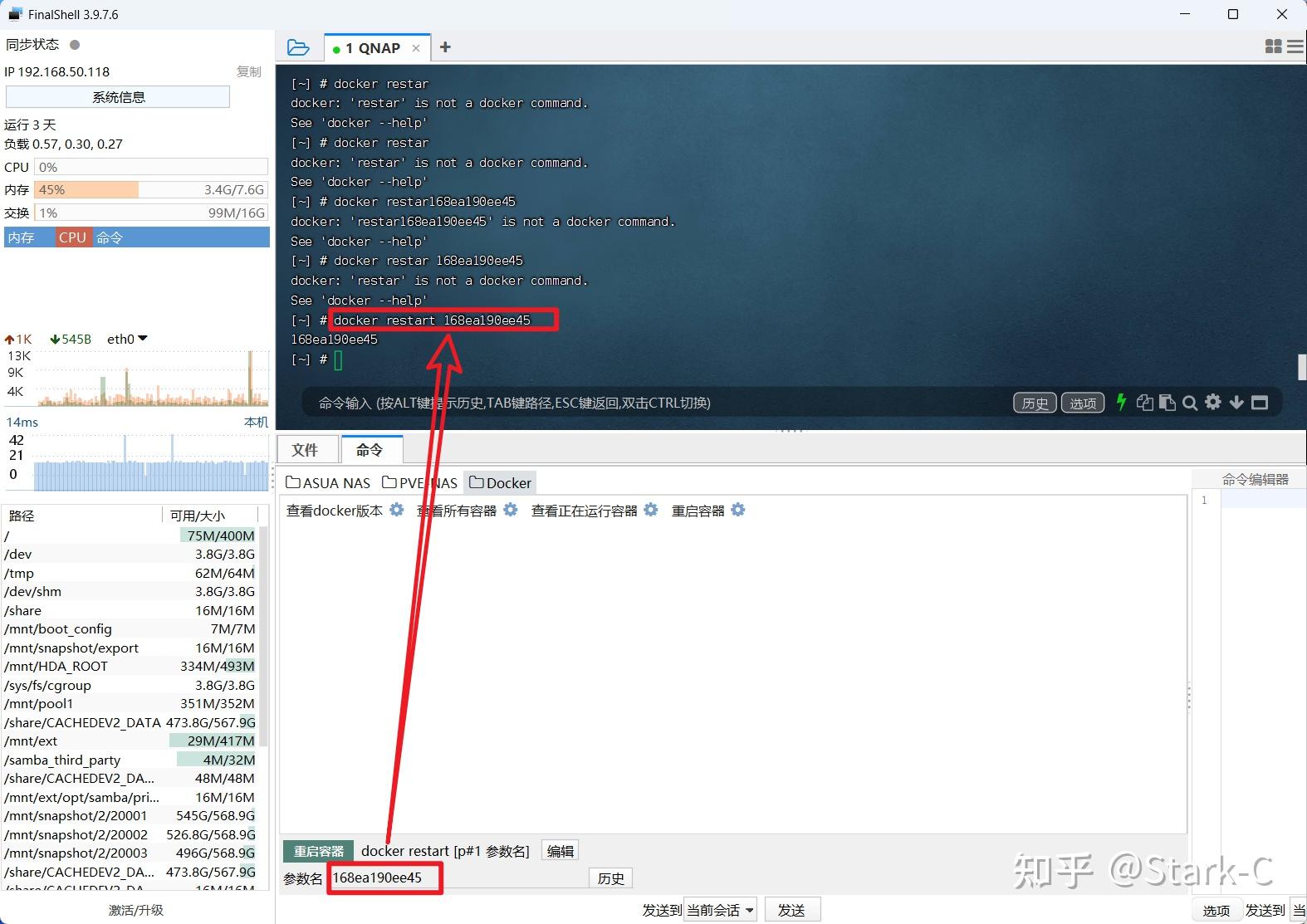Click the down-arrow icon in terminal toolbar
This screenshot has width=1307, height=924.
[x=1236, y=403]
